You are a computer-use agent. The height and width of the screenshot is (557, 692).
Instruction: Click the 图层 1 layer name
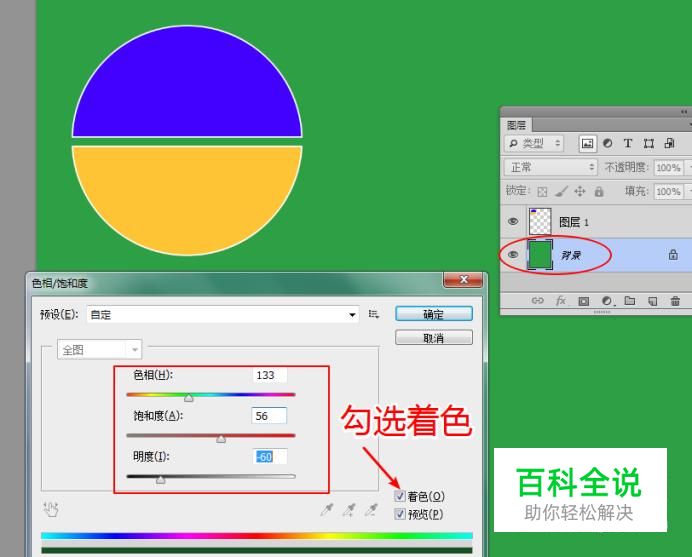pos(574,222)
